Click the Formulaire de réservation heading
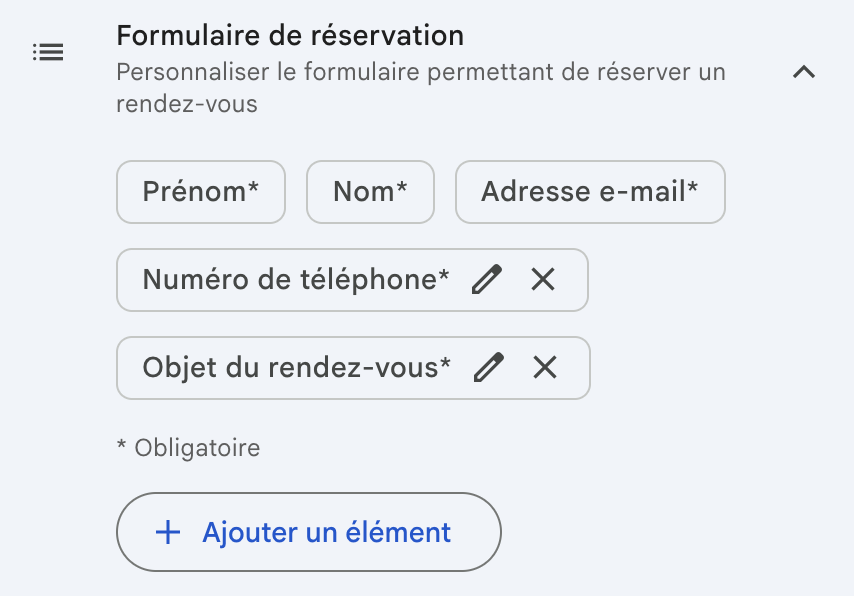The width and height of the screenshot is (854, 596). pyautogui.click(x=290, y=36)
